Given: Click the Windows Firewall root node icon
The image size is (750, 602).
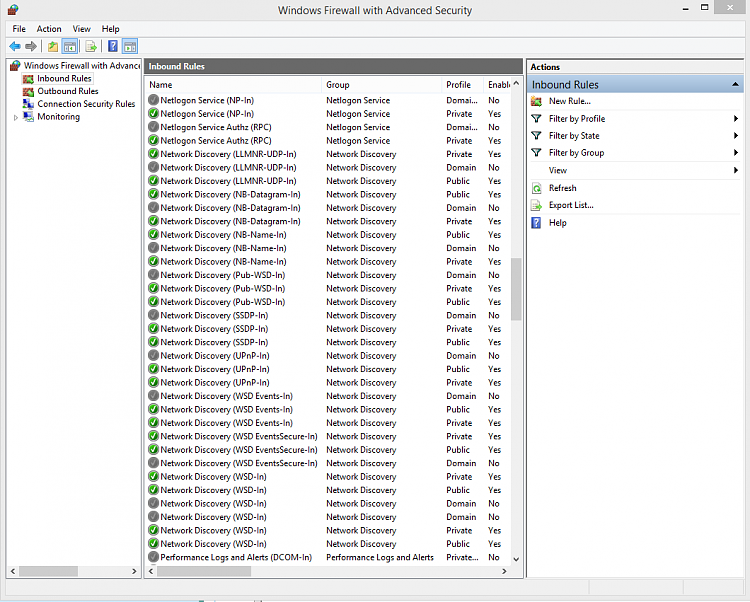Looking at the screenshot, I should click(x=15, y=66).
